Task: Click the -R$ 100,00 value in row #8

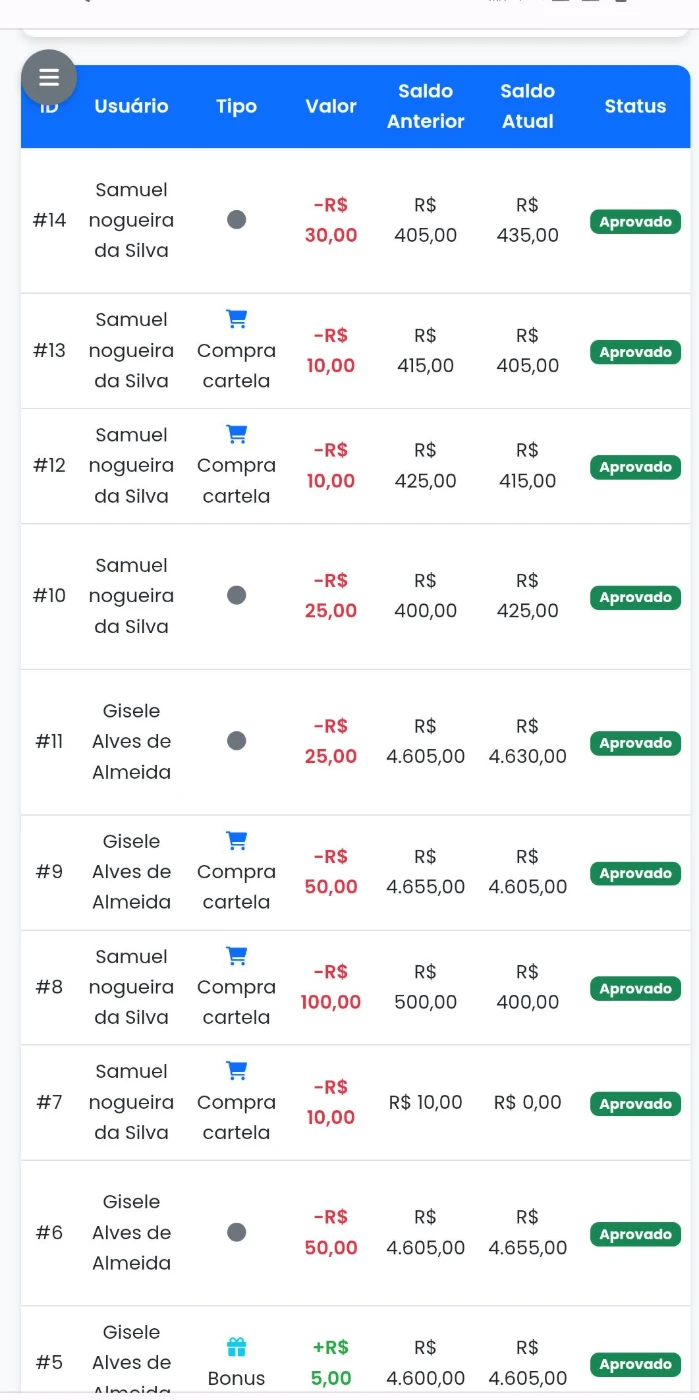Action: 331,987
